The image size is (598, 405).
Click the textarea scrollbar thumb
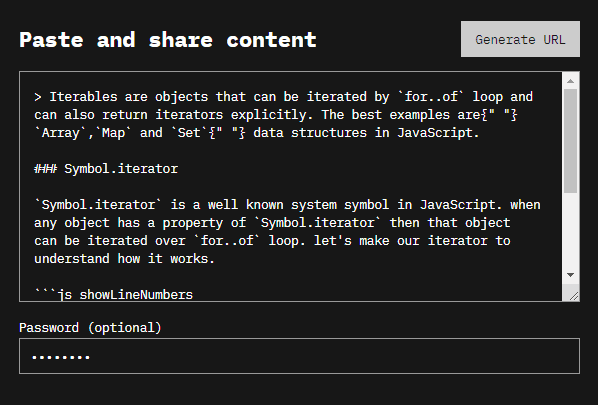pyautogui.click(x=571, y=141)
